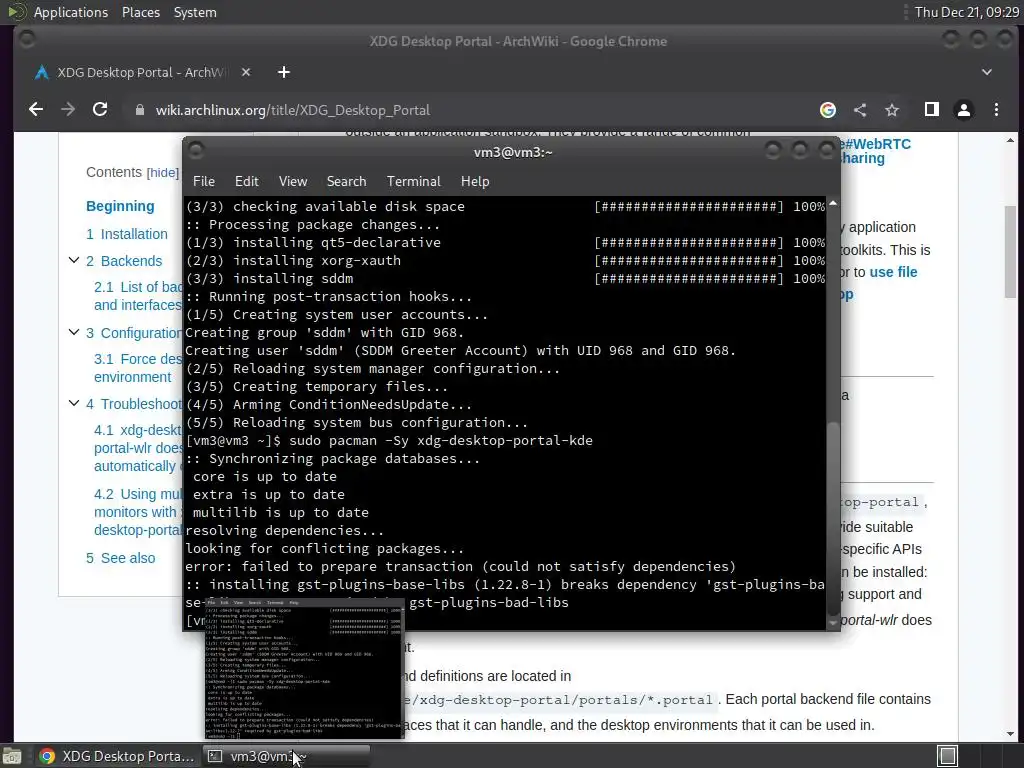Open the 'use file' link in article

click(893, 272)
